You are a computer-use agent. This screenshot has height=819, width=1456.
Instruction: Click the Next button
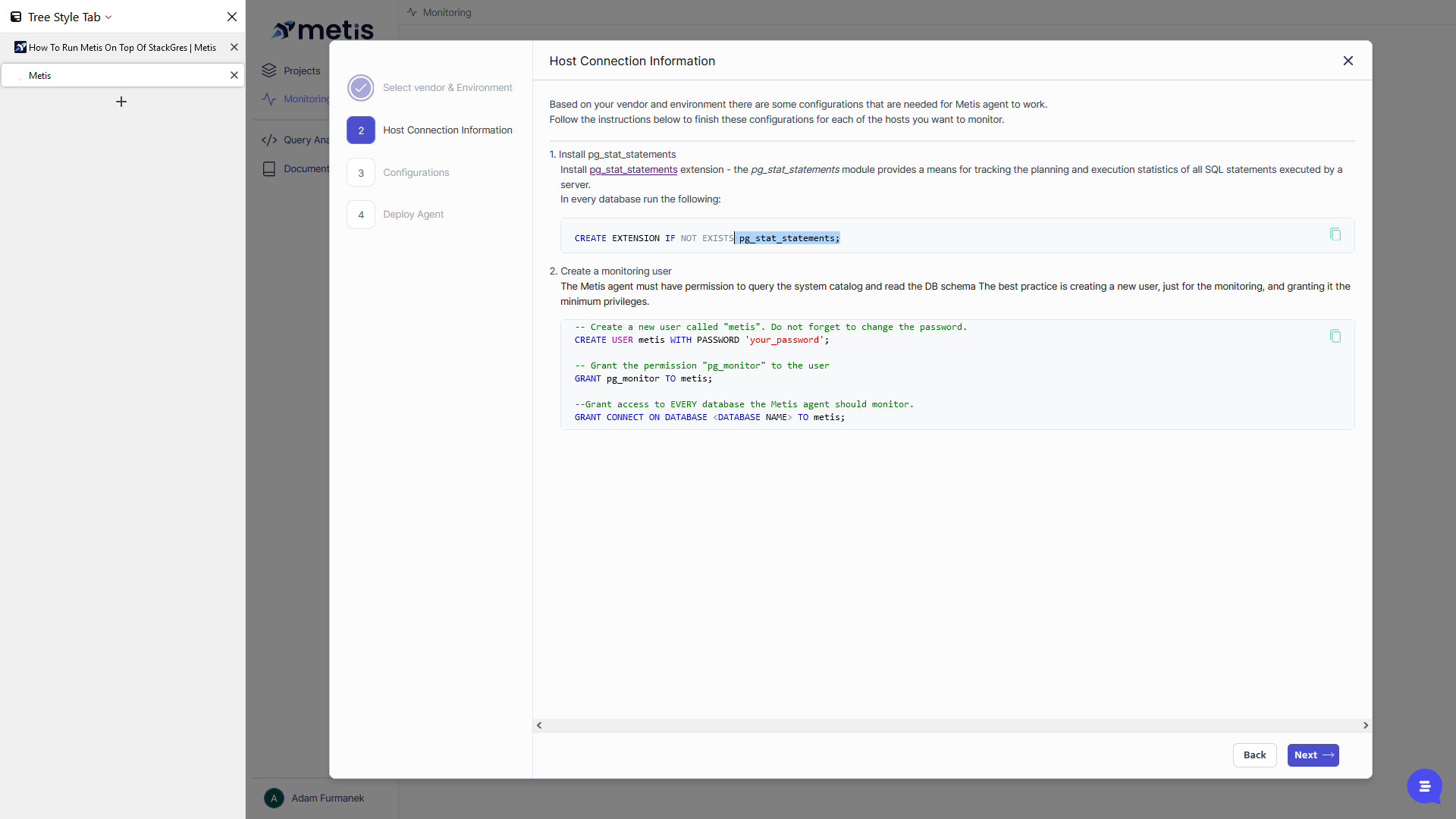[x=1313, y=755]
